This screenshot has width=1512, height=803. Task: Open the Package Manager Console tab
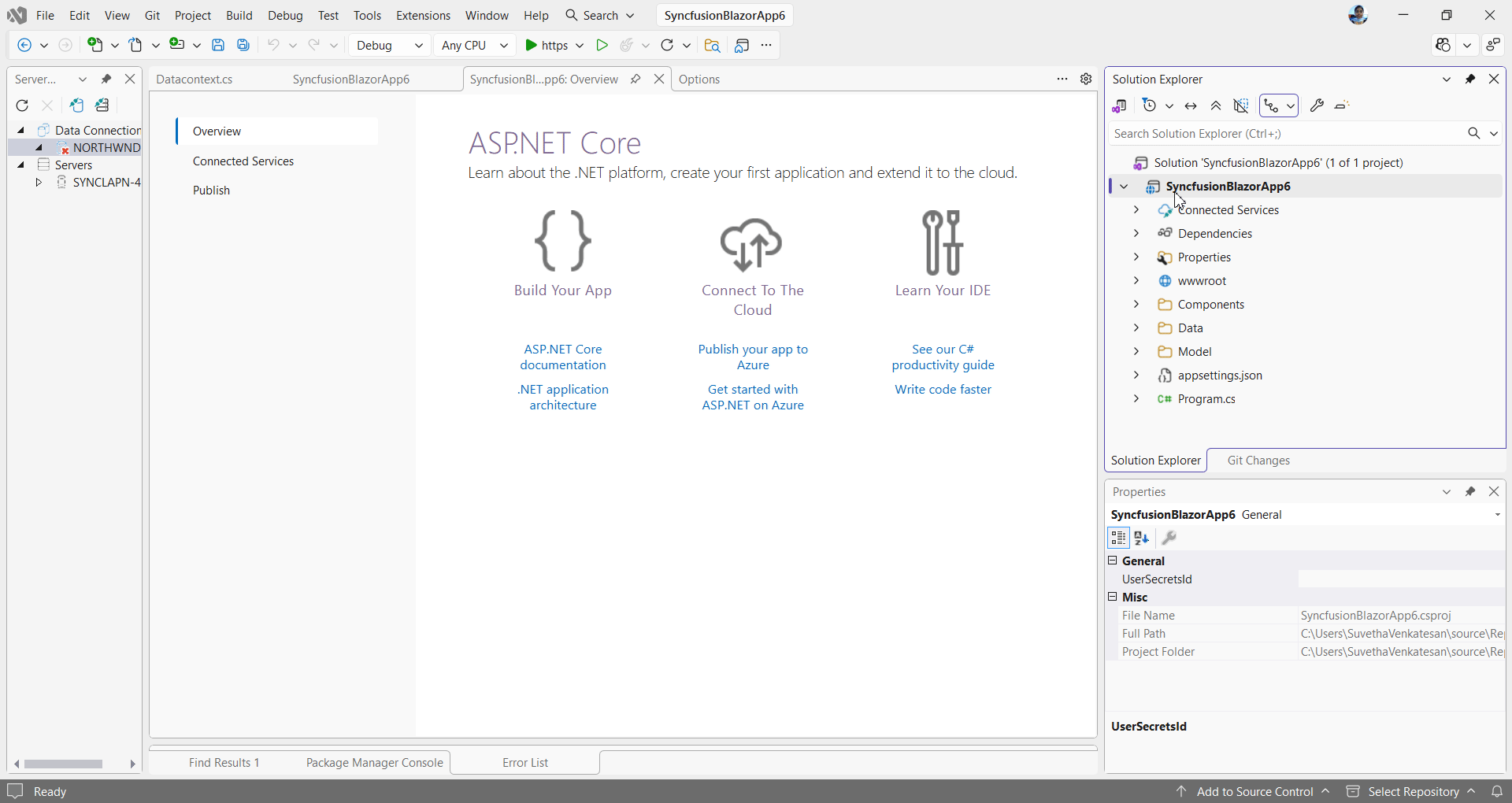tap(374, 763)
